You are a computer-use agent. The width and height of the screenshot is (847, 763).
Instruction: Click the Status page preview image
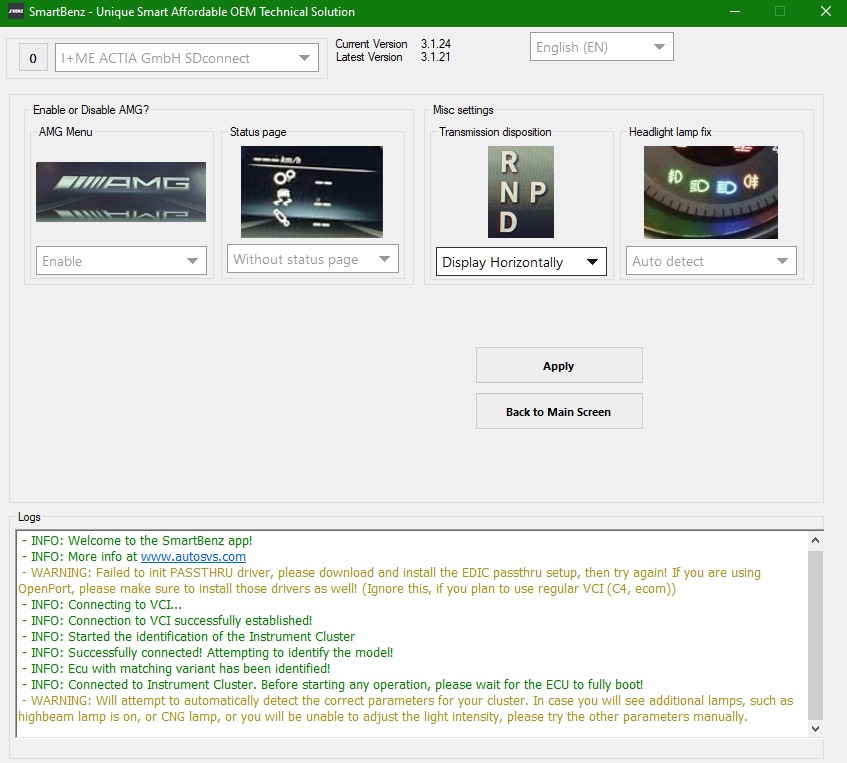pos(312,192)
